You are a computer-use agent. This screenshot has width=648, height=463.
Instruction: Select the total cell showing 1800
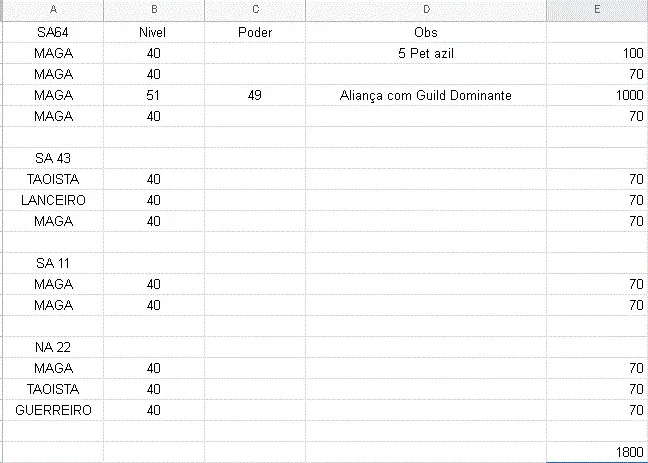click(x=597, y=452)
